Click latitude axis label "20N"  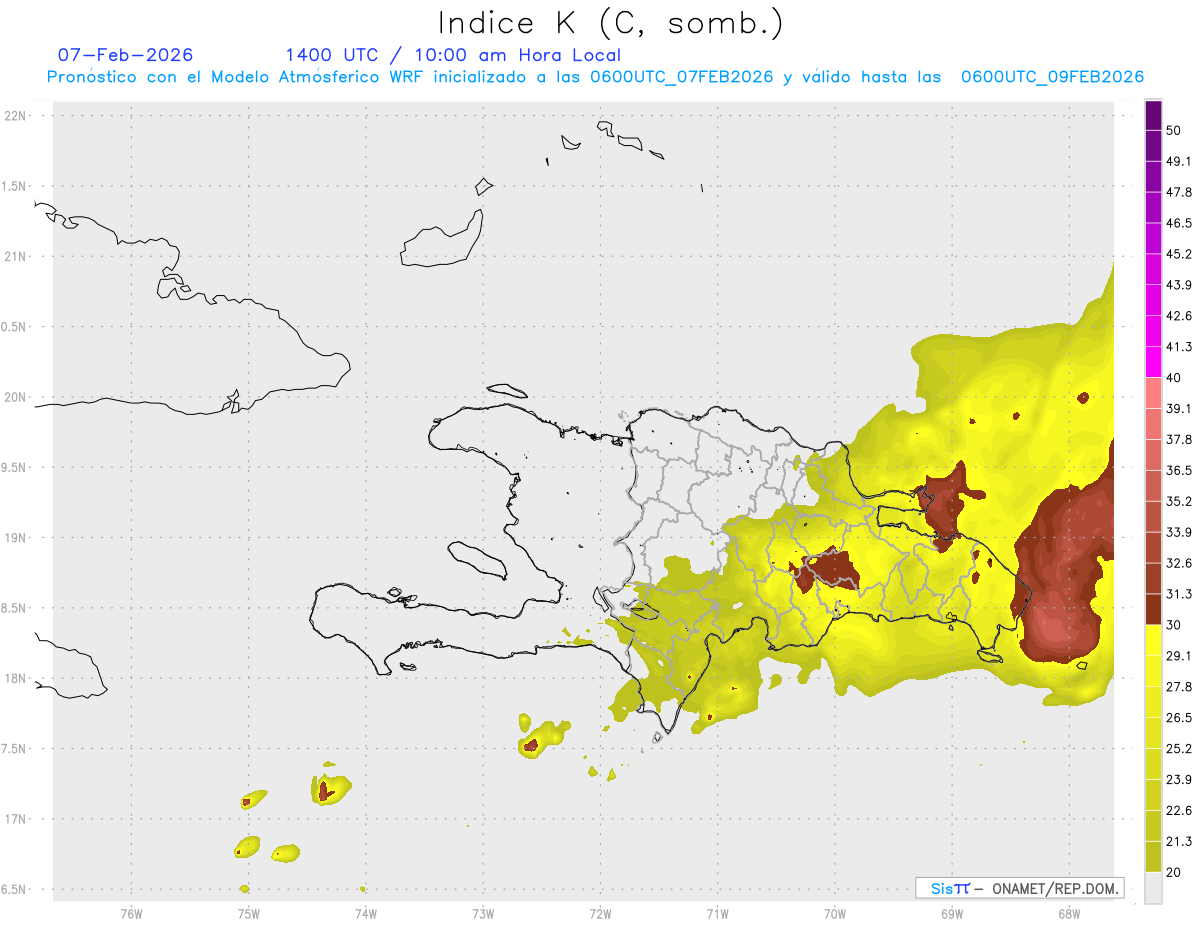tap(16, 397)
